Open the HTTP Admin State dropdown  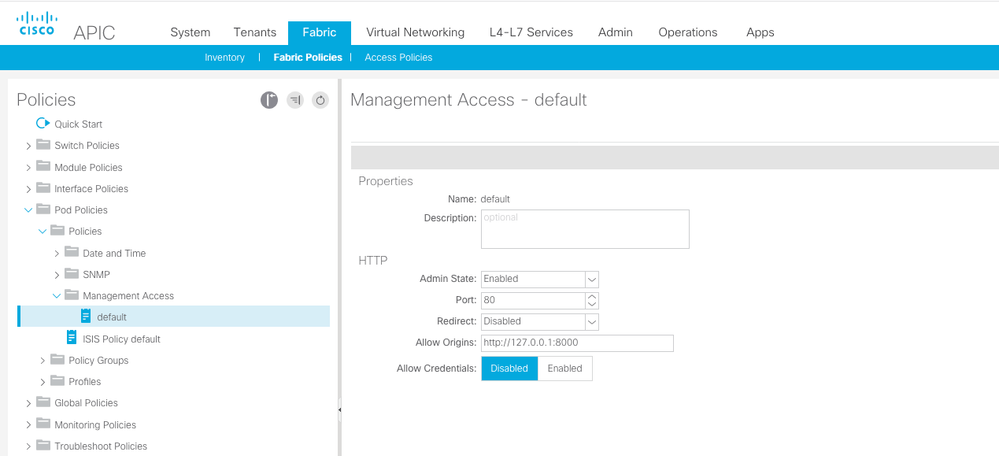coord(592,279)
